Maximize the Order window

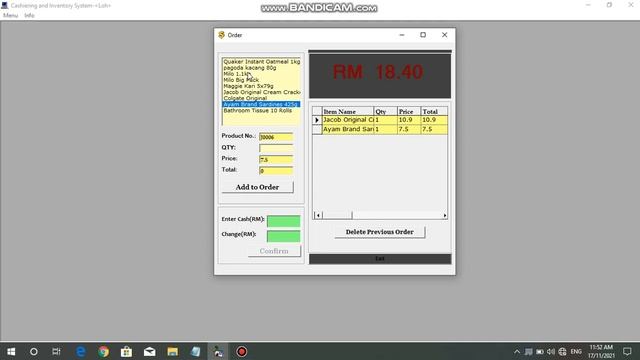click(423, 35)
